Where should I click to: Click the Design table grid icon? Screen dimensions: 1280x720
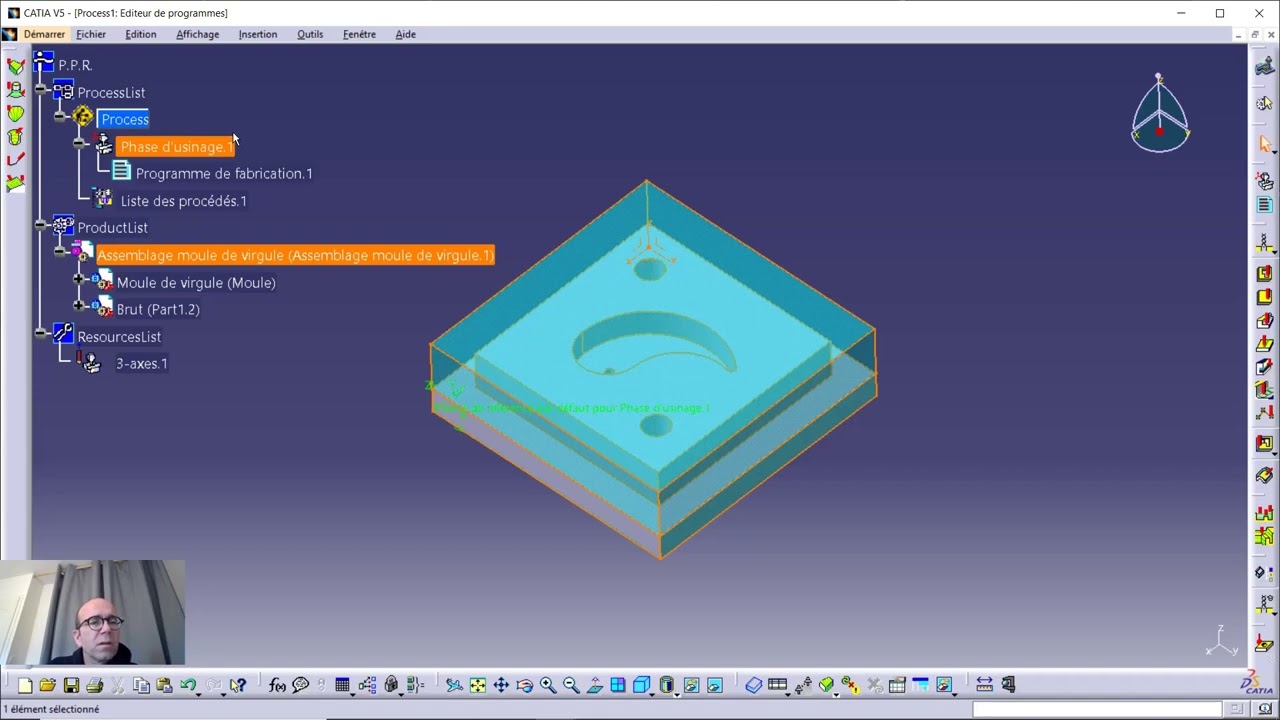point(343,685)
